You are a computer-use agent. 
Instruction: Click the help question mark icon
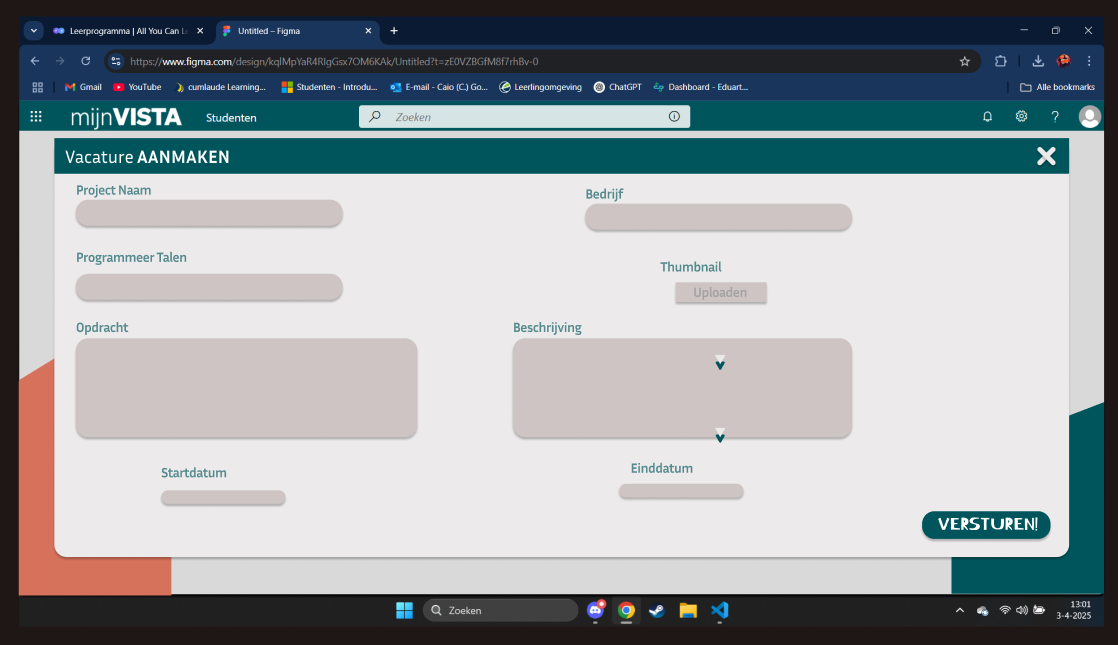tap(1054, 117)
